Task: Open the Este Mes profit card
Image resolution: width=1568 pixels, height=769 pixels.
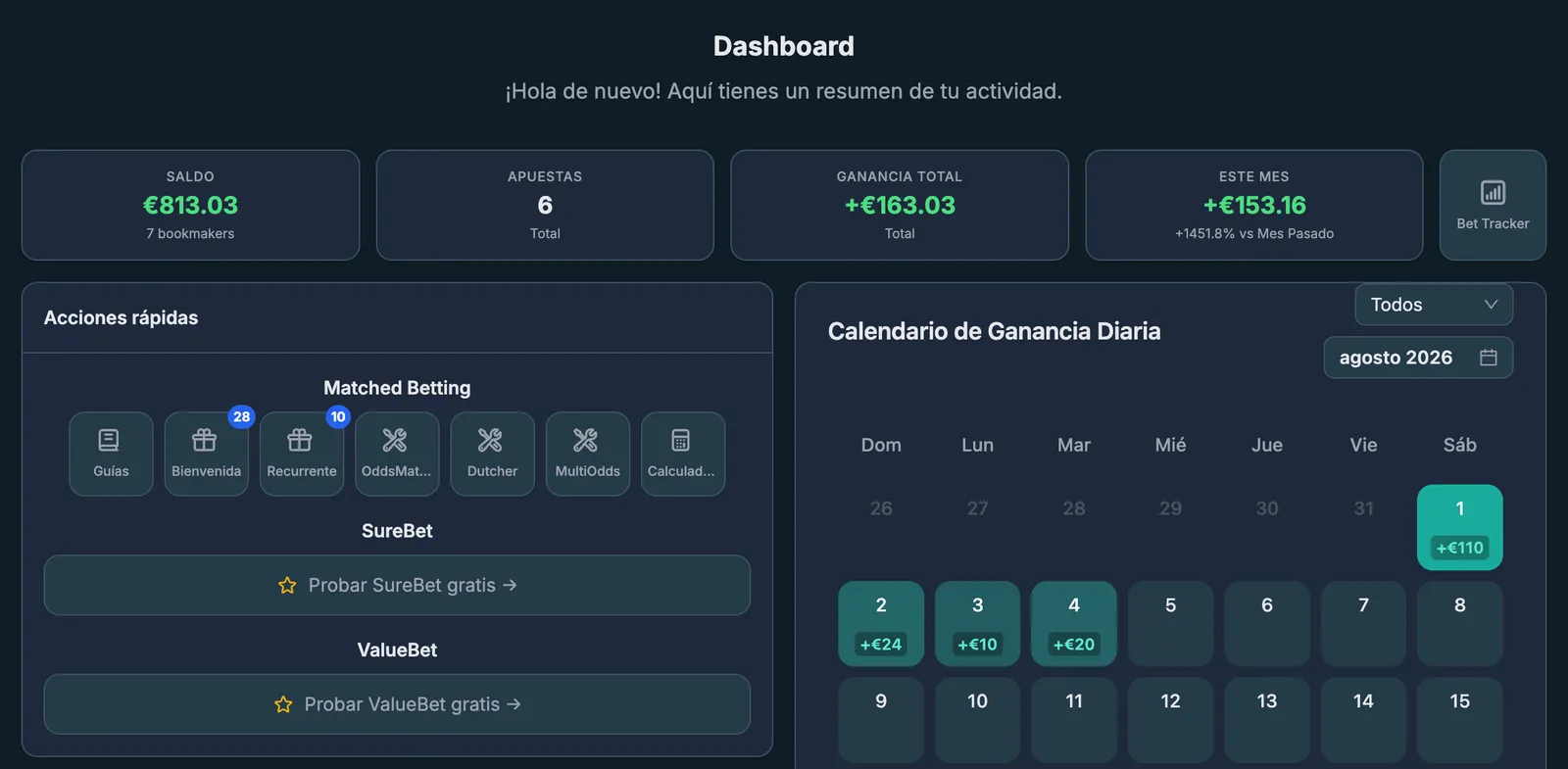Action: click(1254, 205)
